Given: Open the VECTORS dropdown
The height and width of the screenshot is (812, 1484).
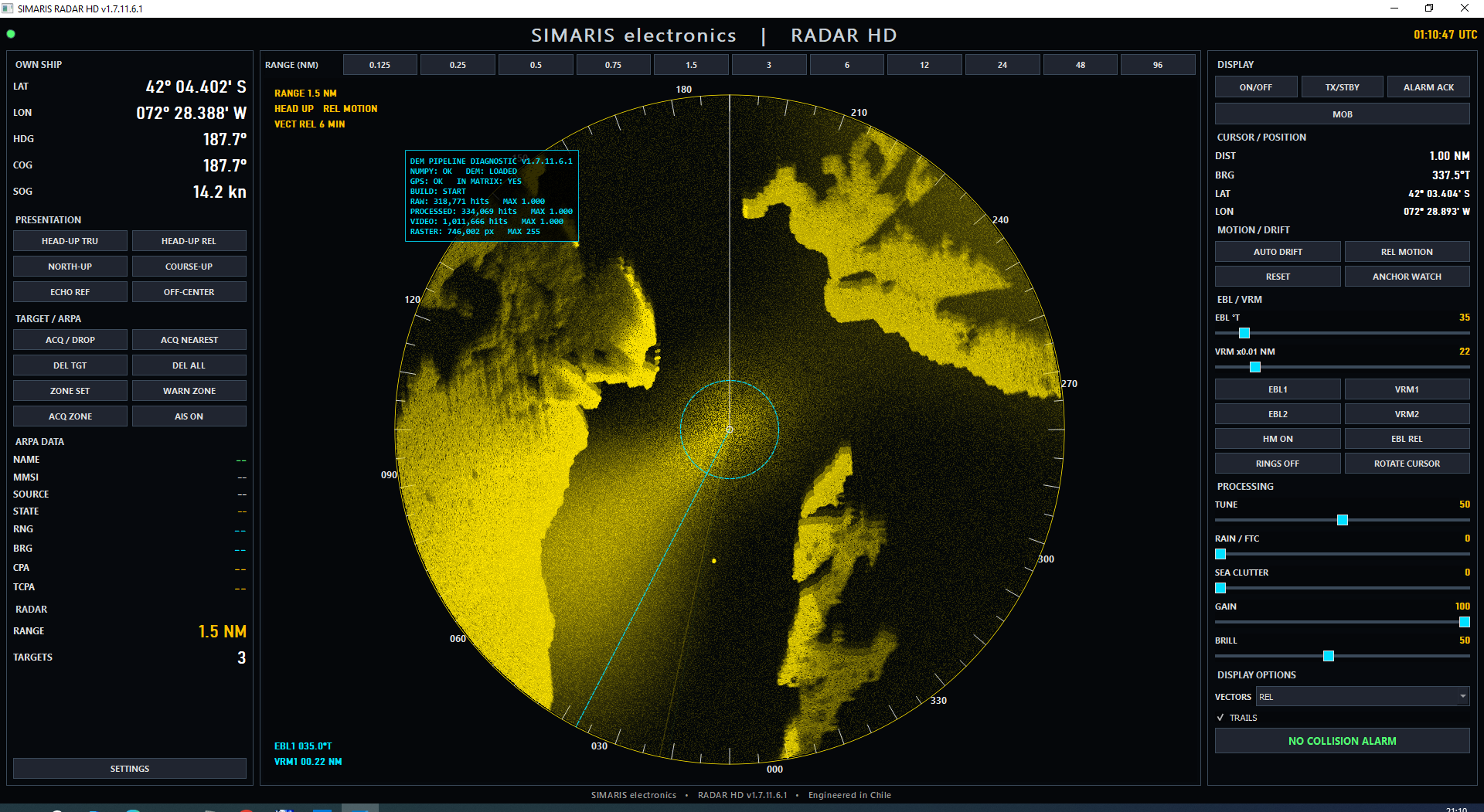Looking at the screenshot, I should pos(1362,697).
